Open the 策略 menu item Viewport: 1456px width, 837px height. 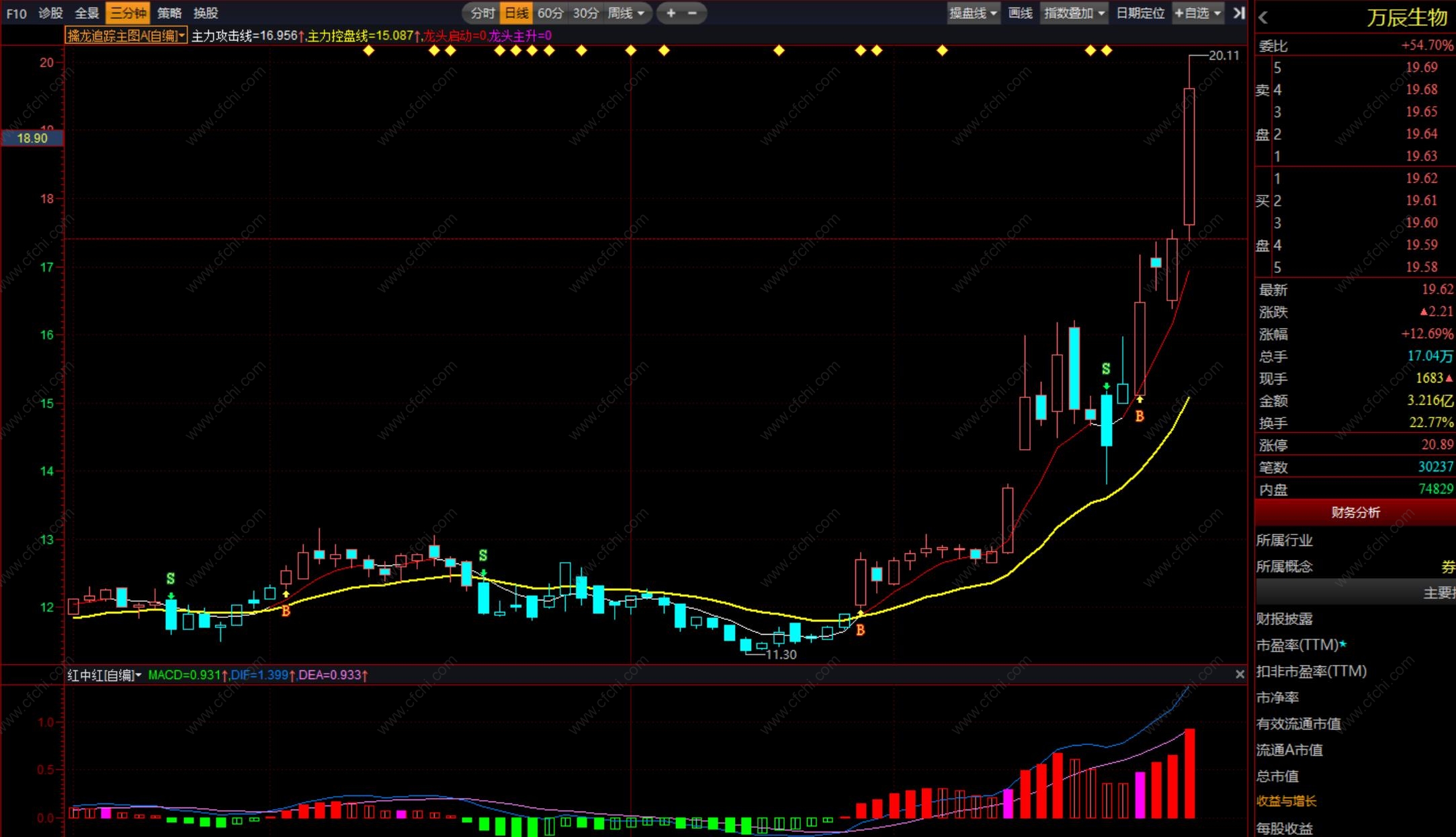[x=169, y=13]
